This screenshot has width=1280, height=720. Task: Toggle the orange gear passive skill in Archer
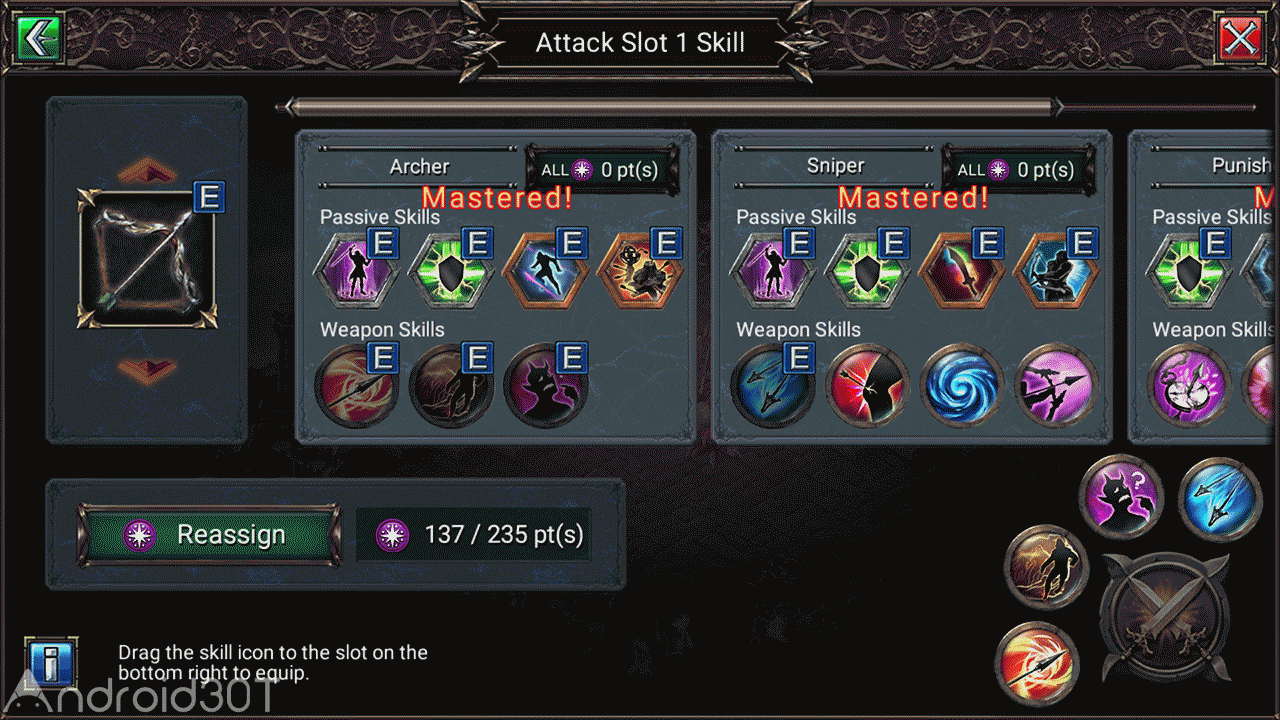pyautogui.click(x=640, y=272)
